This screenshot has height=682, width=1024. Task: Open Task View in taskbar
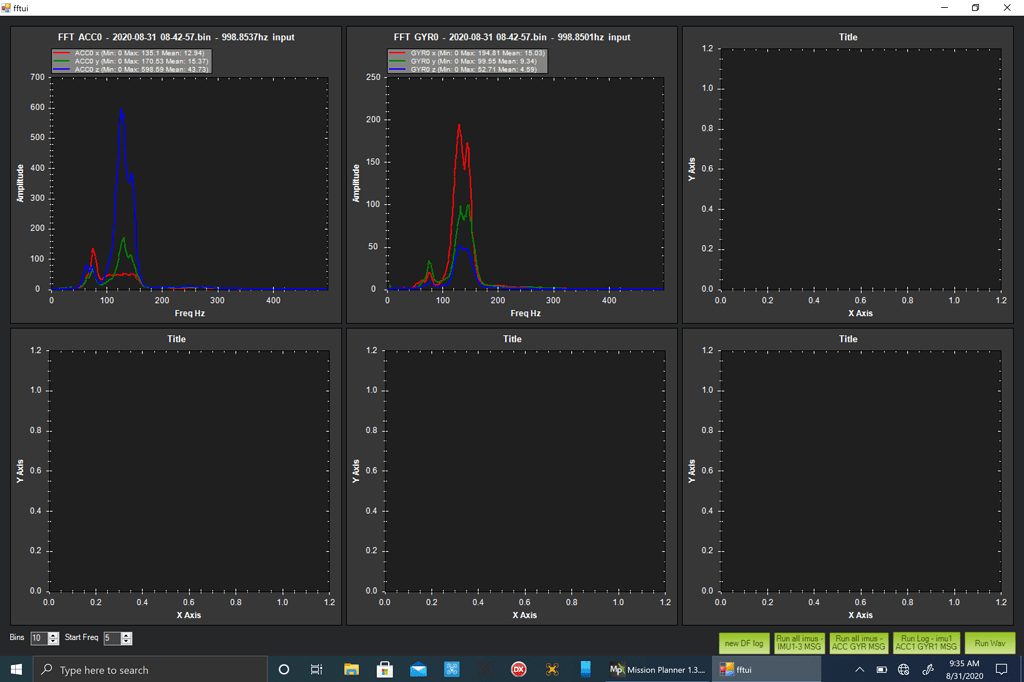[x=317, y=669]
